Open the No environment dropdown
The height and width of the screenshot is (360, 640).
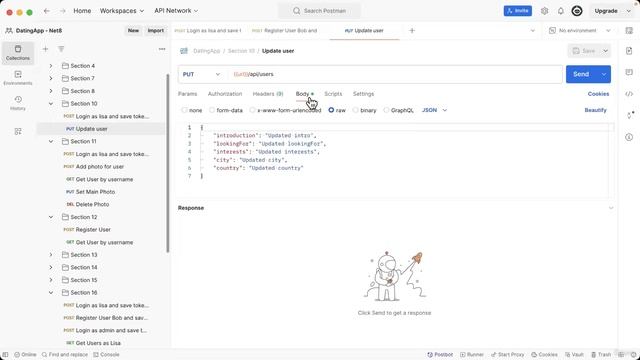(580, 31)
